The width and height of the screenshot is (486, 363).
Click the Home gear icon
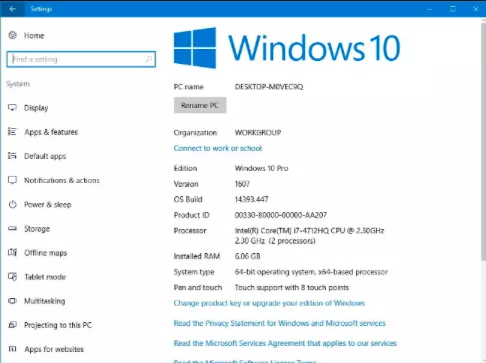tap(13, 35)
